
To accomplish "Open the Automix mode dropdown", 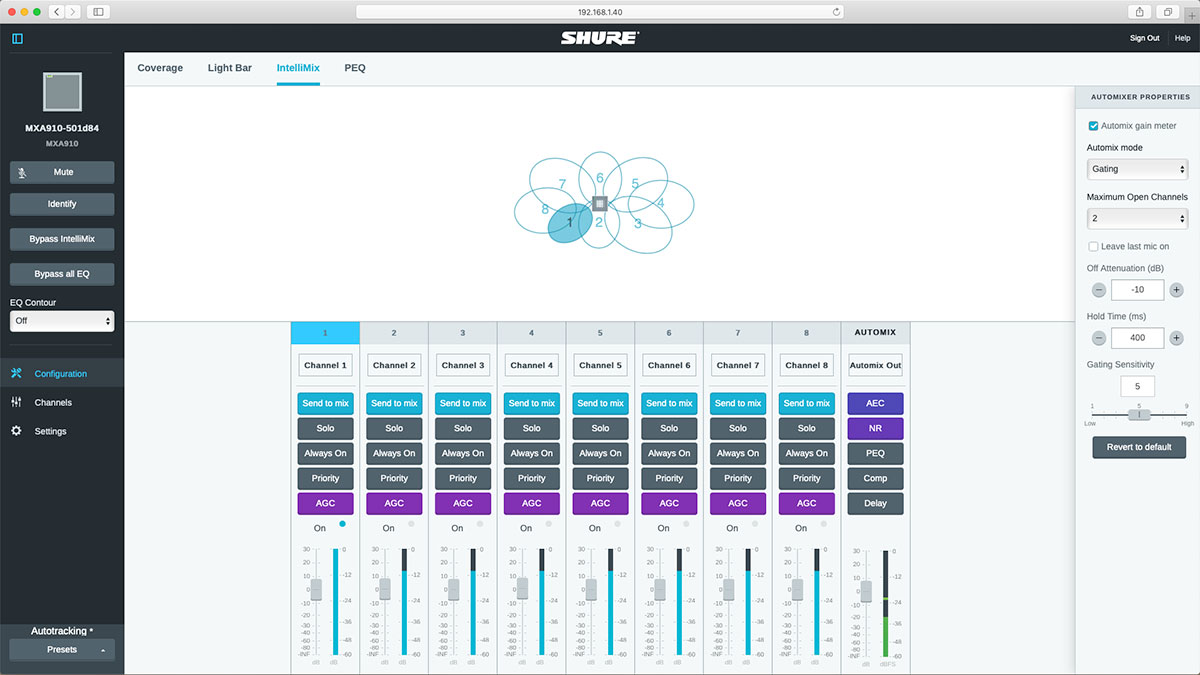I will (1137, 169).
